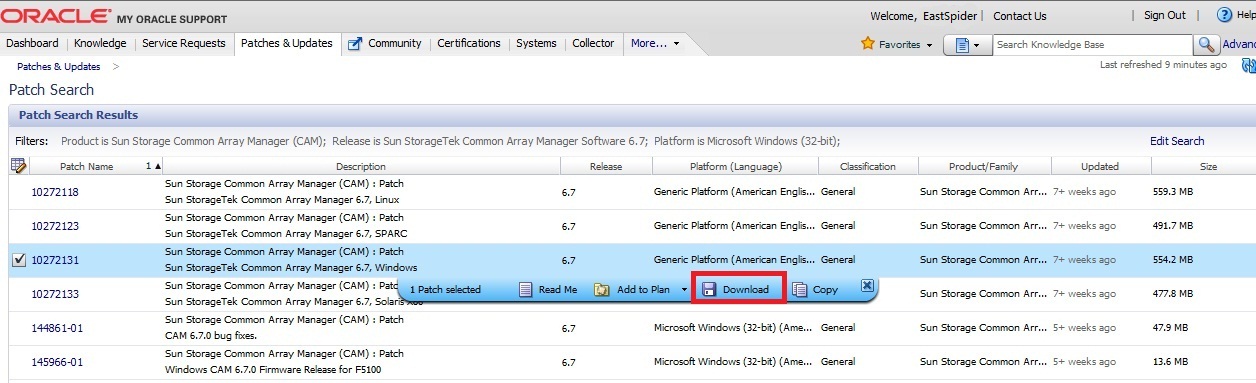The width and height of the screenshot is (1256, 383).
Task: Click the Edit Search link
Action: 1177,141
